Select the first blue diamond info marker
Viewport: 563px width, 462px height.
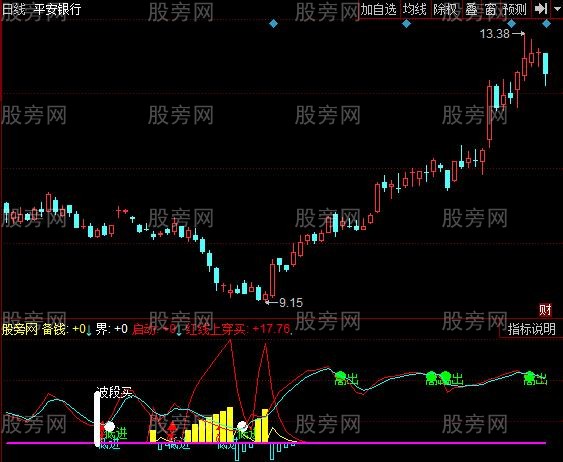point(273,24)
